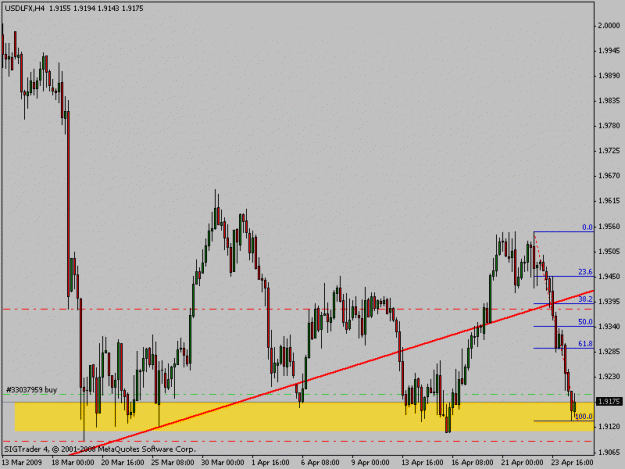Click price scale value 1.9560

point(609,226)
